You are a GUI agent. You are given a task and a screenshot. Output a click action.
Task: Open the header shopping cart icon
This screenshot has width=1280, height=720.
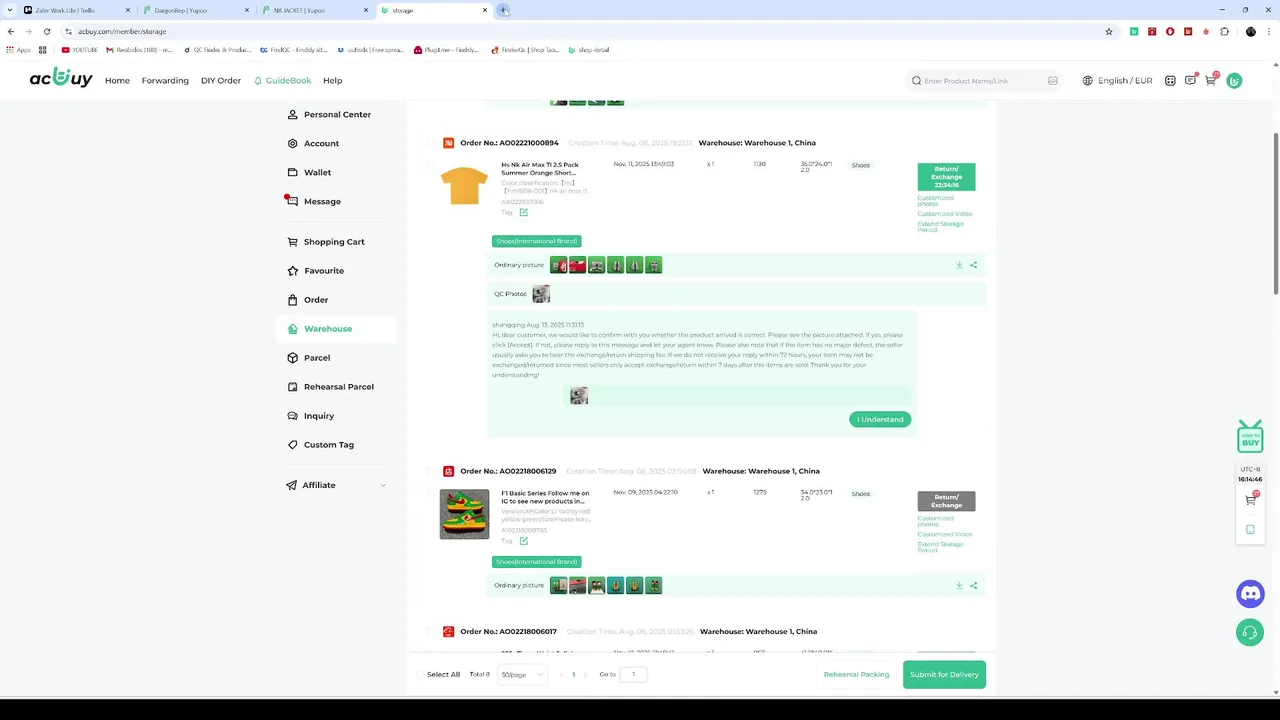click(x=1210, y=81)
